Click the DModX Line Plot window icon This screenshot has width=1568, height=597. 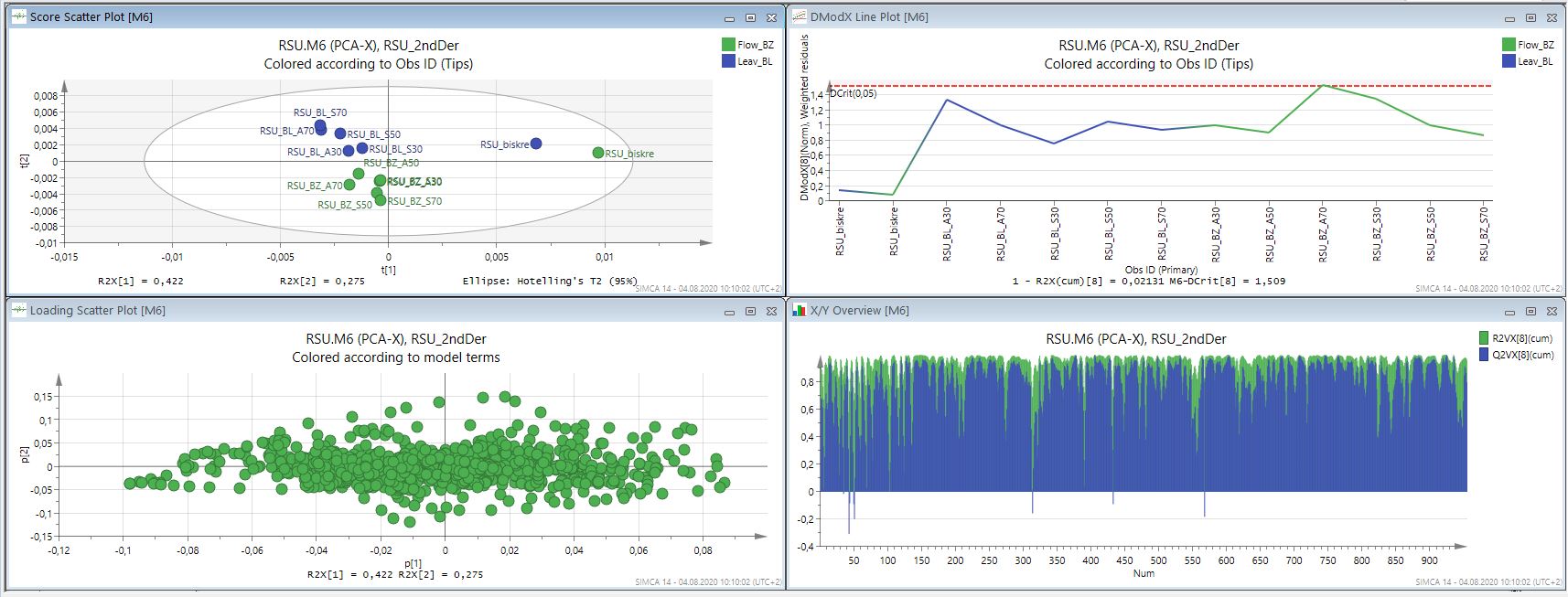799,16
